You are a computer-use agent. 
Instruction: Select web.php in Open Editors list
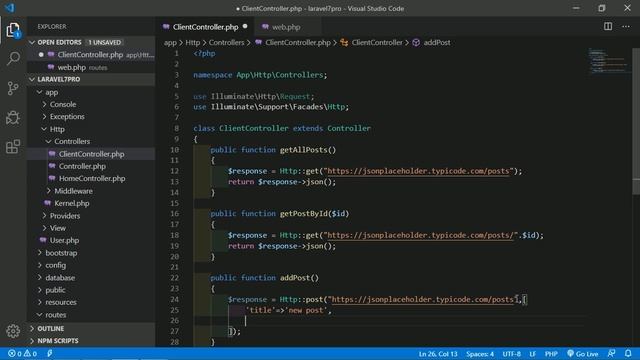91,67
